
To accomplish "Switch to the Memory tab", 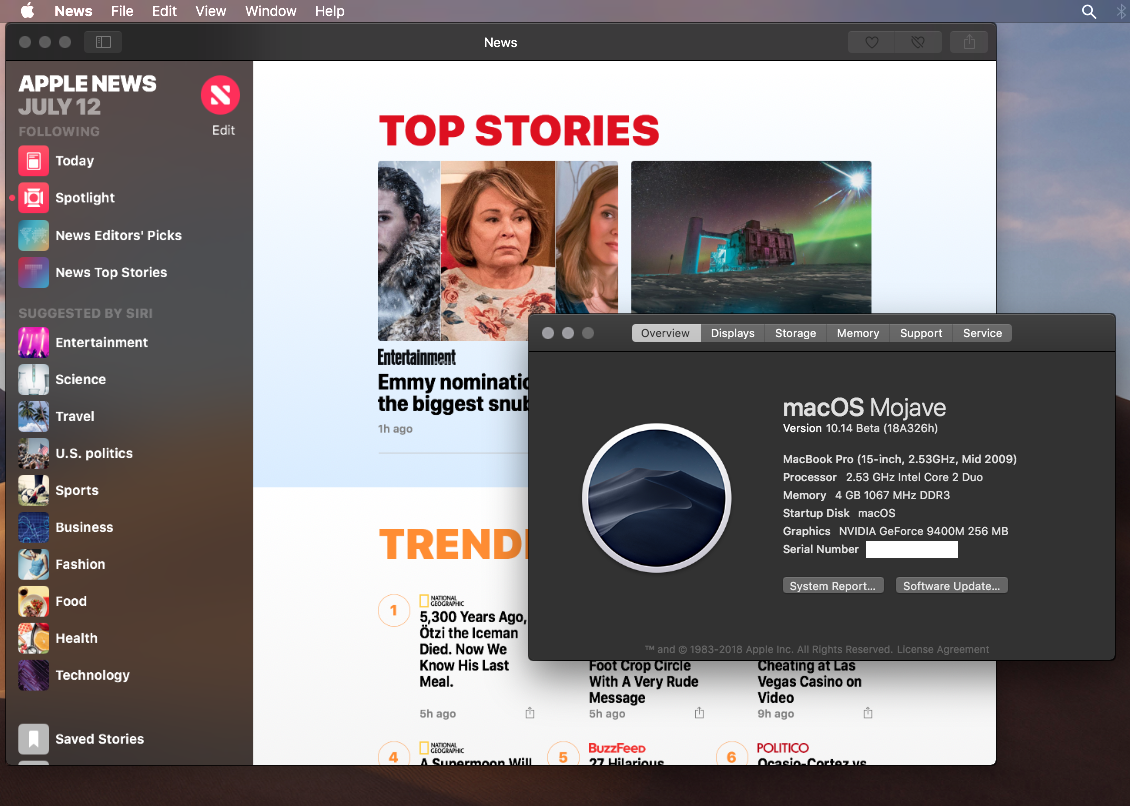I will pyautogui.click(x=858, y=333).
